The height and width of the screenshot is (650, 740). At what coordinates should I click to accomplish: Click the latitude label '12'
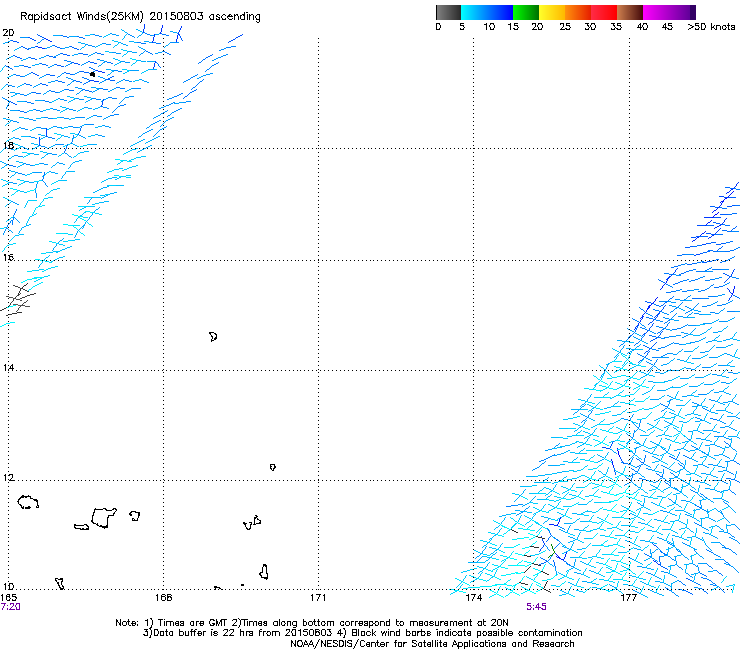click(8, 478)
